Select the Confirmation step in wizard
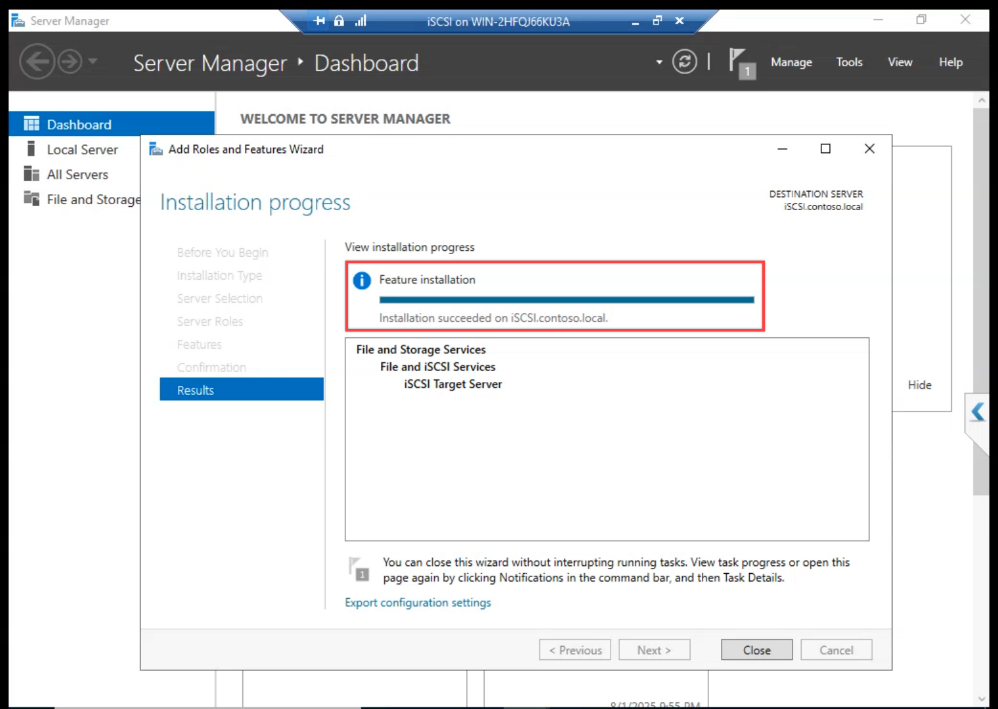This screenshot has height=709, width=998. pos(211,367)
